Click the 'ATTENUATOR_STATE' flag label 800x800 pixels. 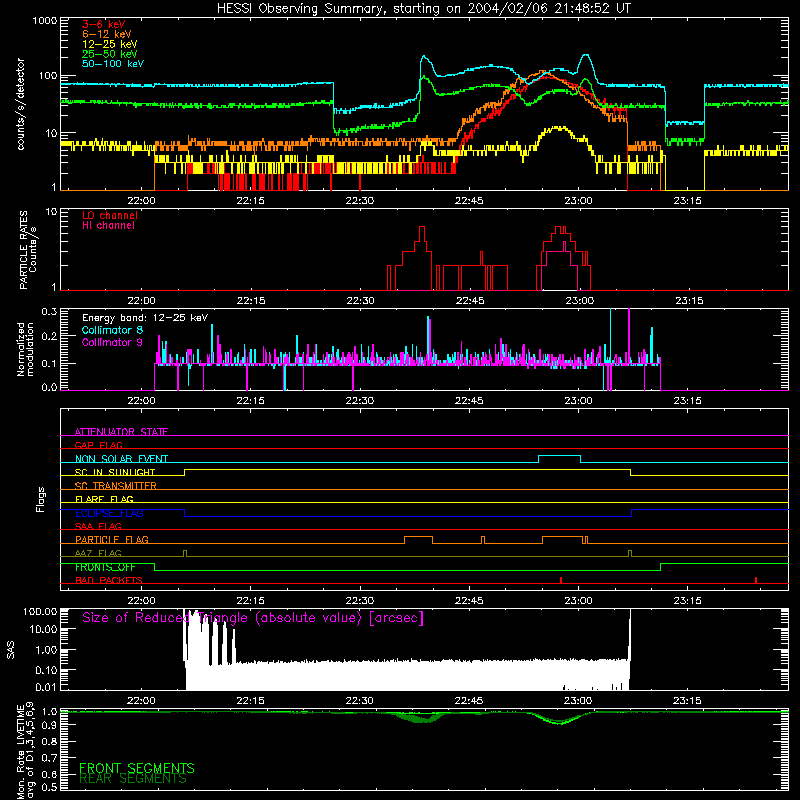tap(121, 432)
